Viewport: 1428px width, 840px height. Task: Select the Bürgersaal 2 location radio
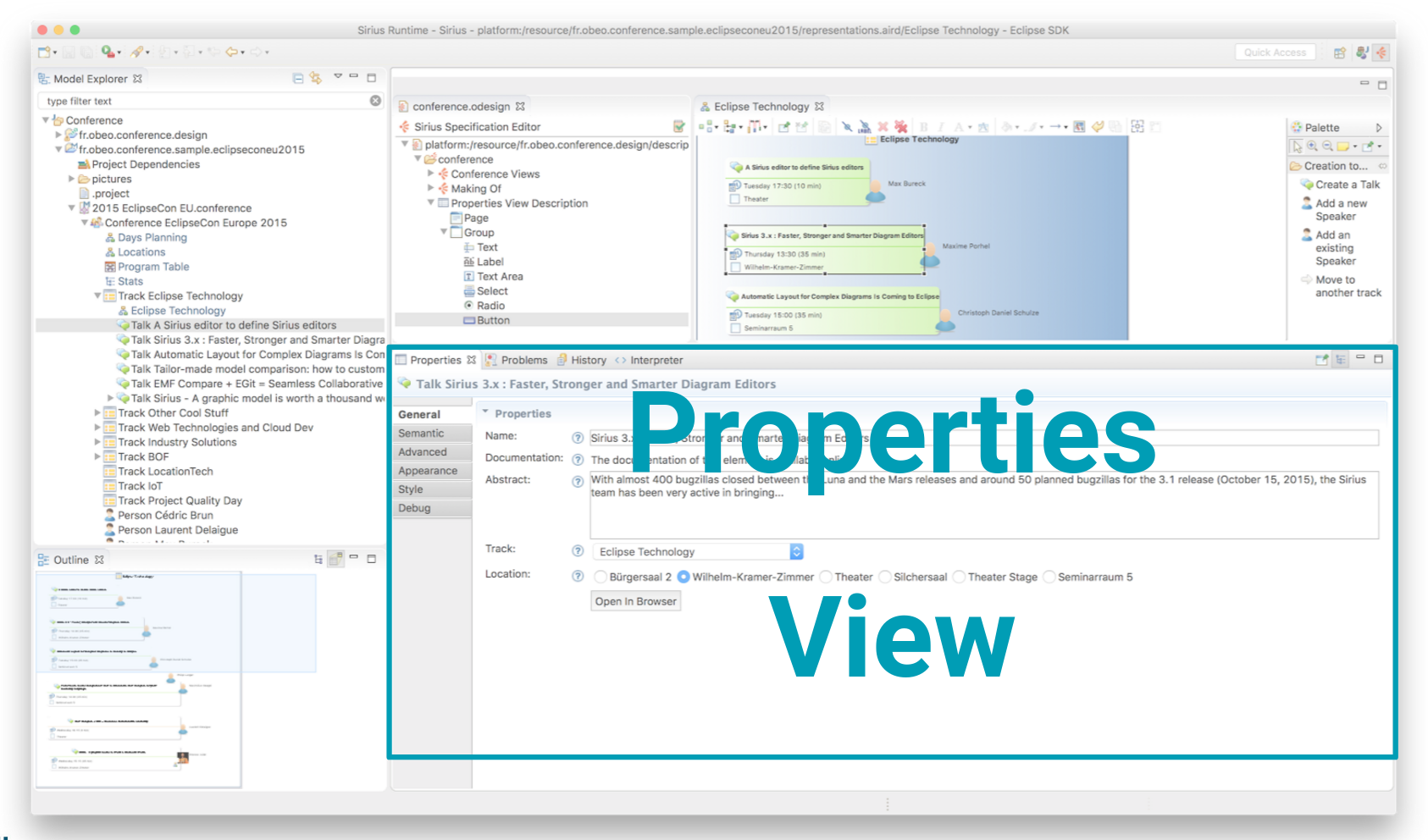601,577
